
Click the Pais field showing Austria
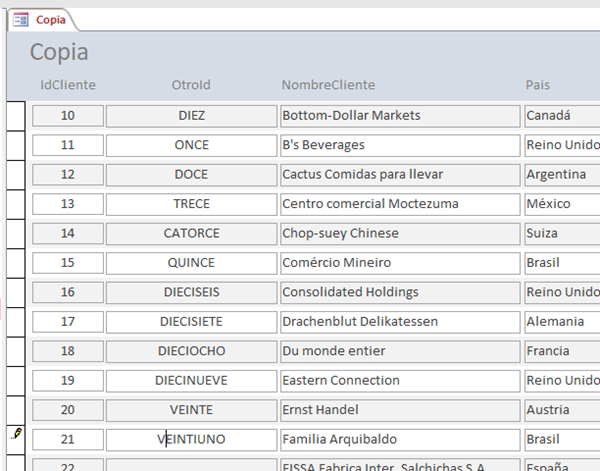click(562, 410)
